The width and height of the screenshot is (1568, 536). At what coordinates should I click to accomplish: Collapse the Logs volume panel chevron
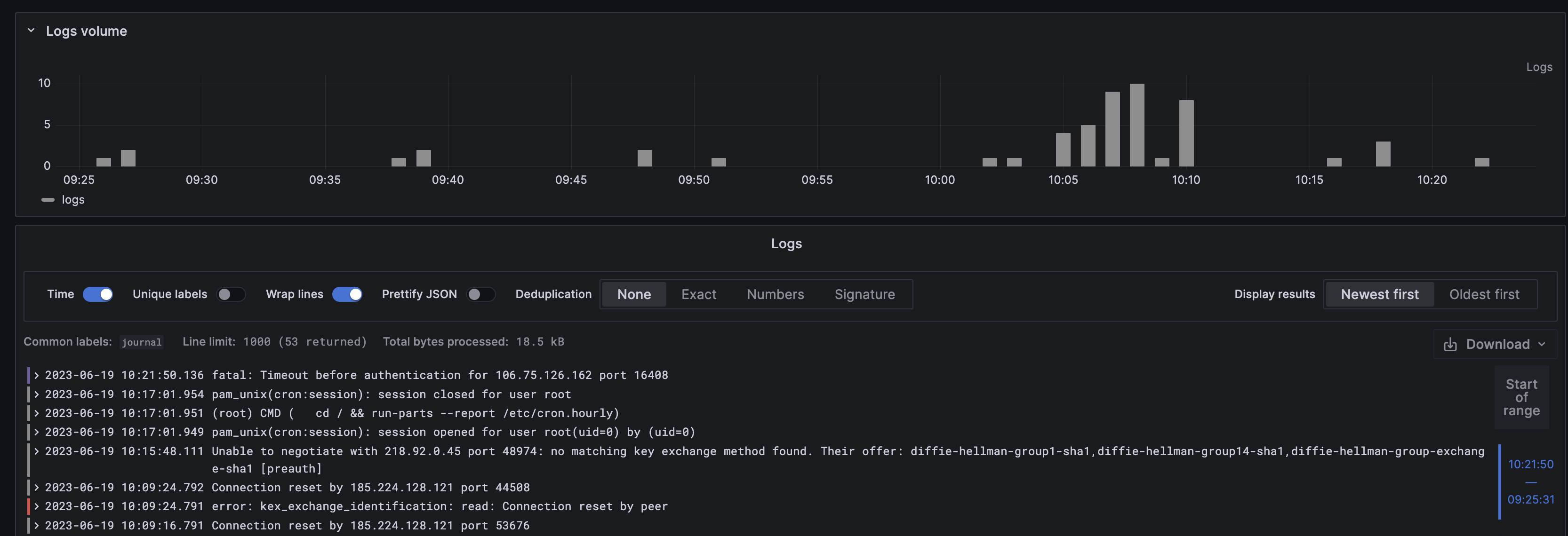tap(31, 31)
